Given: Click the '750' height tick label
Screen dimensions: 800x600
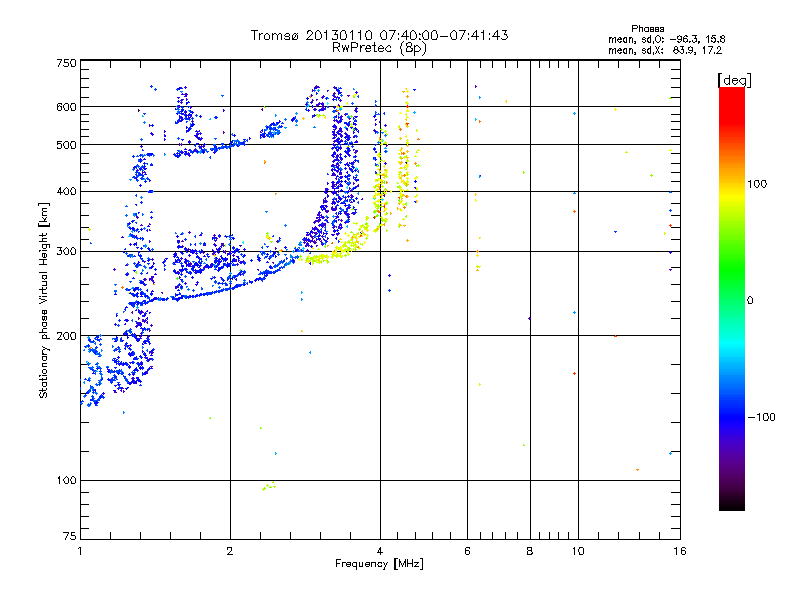Looking at the screenshot, I should (66, 63).
